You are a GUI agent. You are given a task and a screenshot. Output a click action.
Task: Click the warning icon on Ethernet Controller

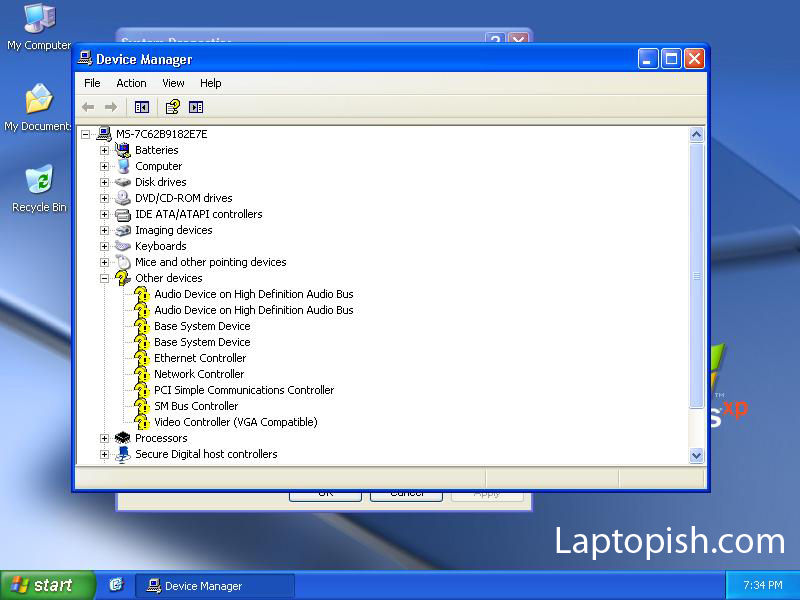(143, 358)
